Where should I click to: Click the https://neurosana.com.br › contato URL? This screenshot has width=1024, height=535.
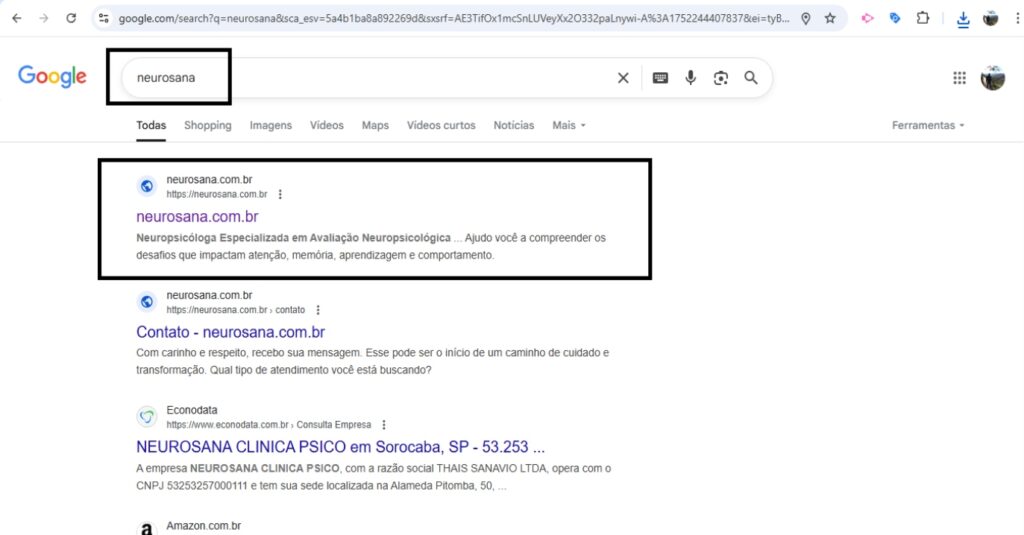click(236, 310)
